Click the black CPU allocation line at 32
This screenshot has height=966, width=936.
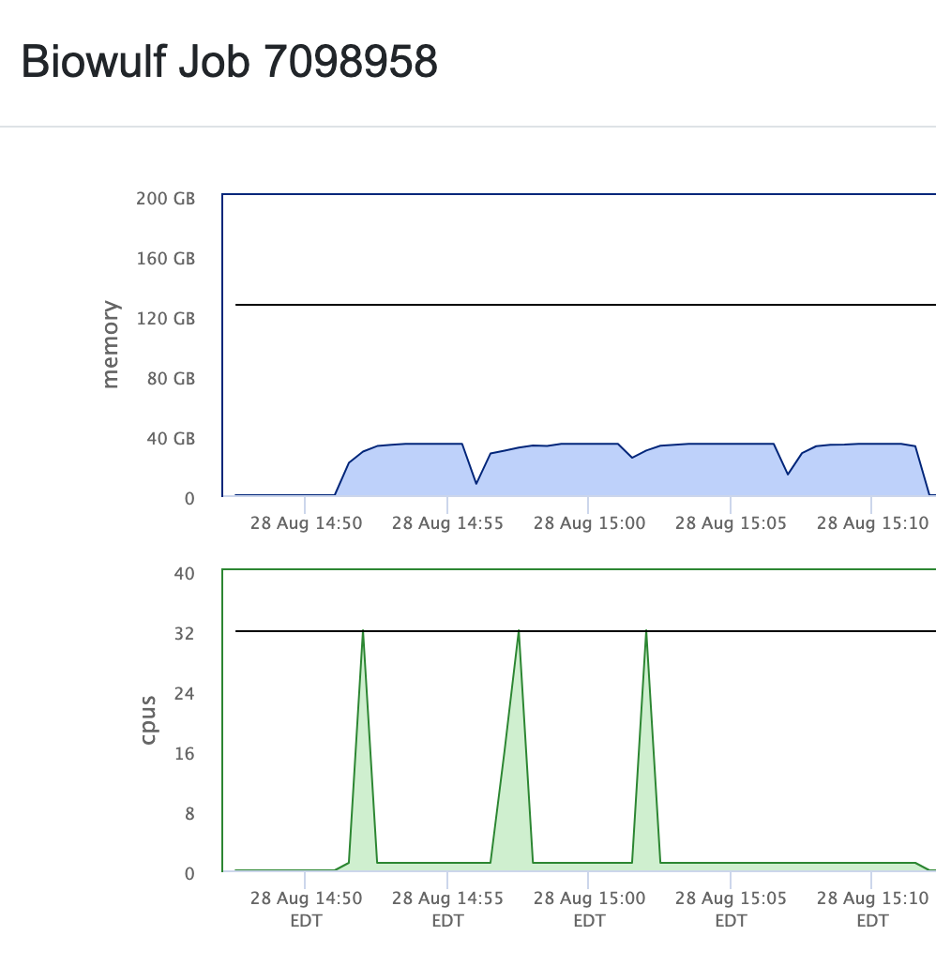click(x=580, y=631)
